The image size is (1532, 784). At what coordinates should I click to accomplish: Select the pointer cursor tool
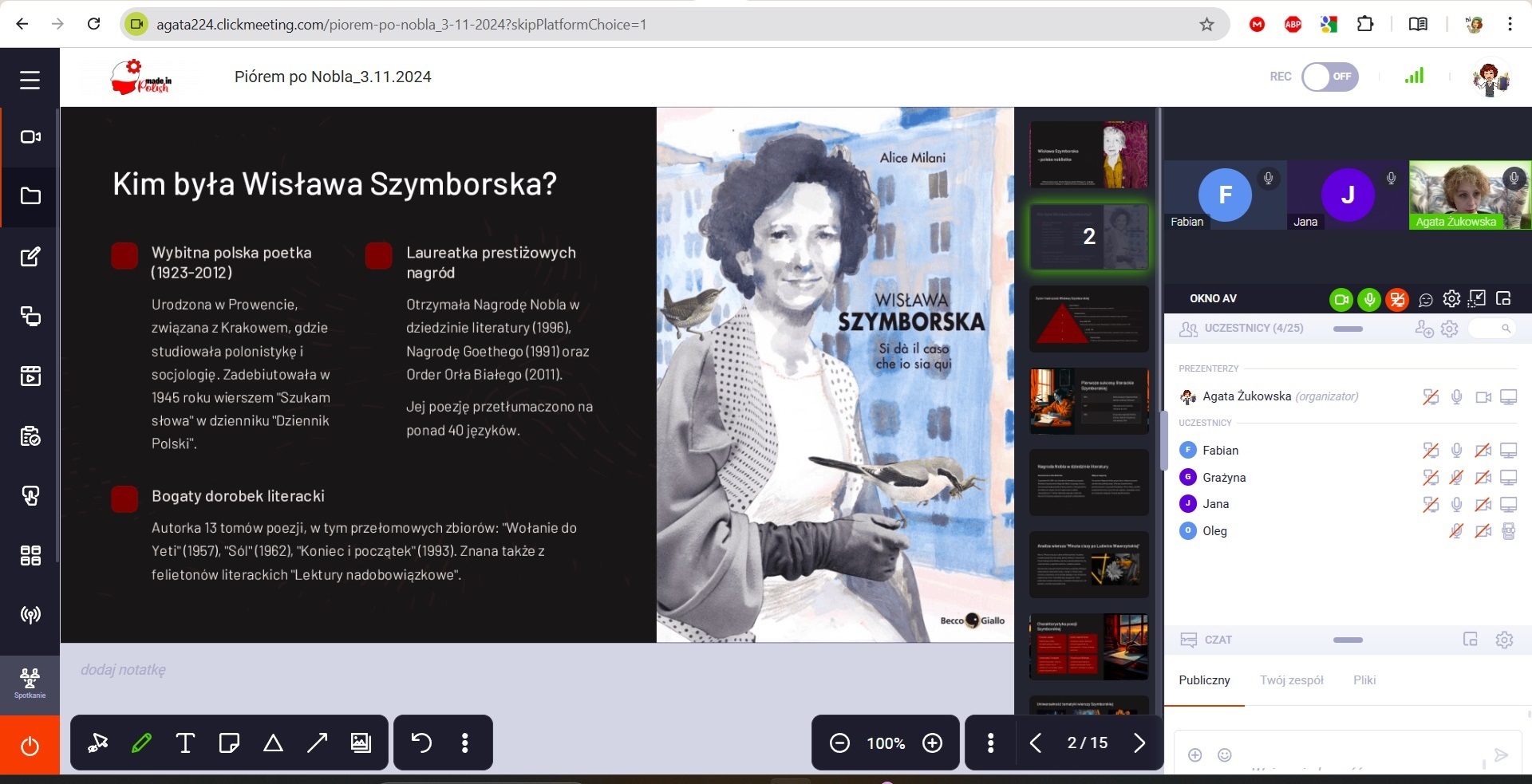(98, 743)
